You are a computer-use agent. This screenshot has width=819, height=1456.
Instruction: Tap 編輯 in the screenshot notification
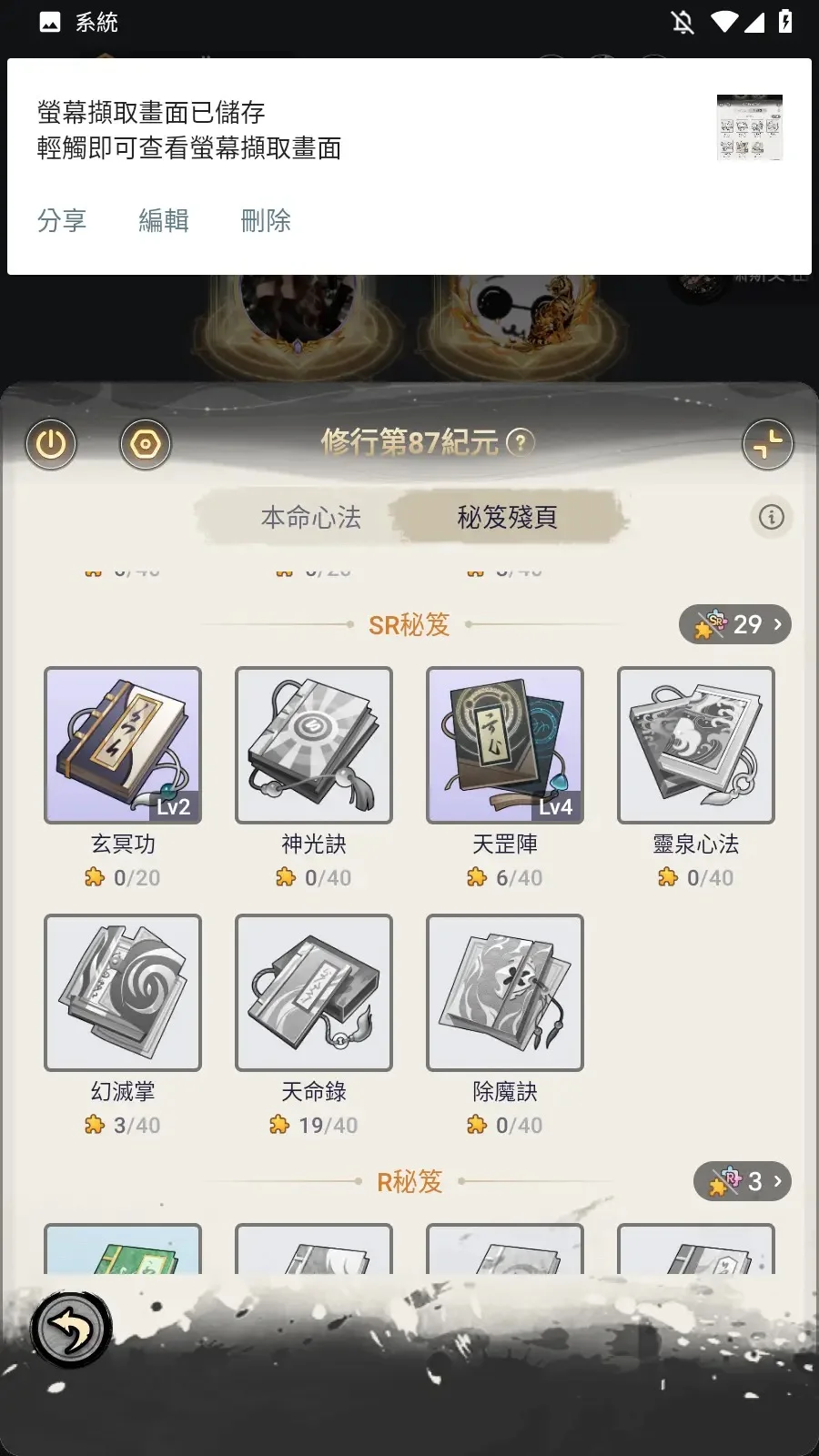(164, 220)
